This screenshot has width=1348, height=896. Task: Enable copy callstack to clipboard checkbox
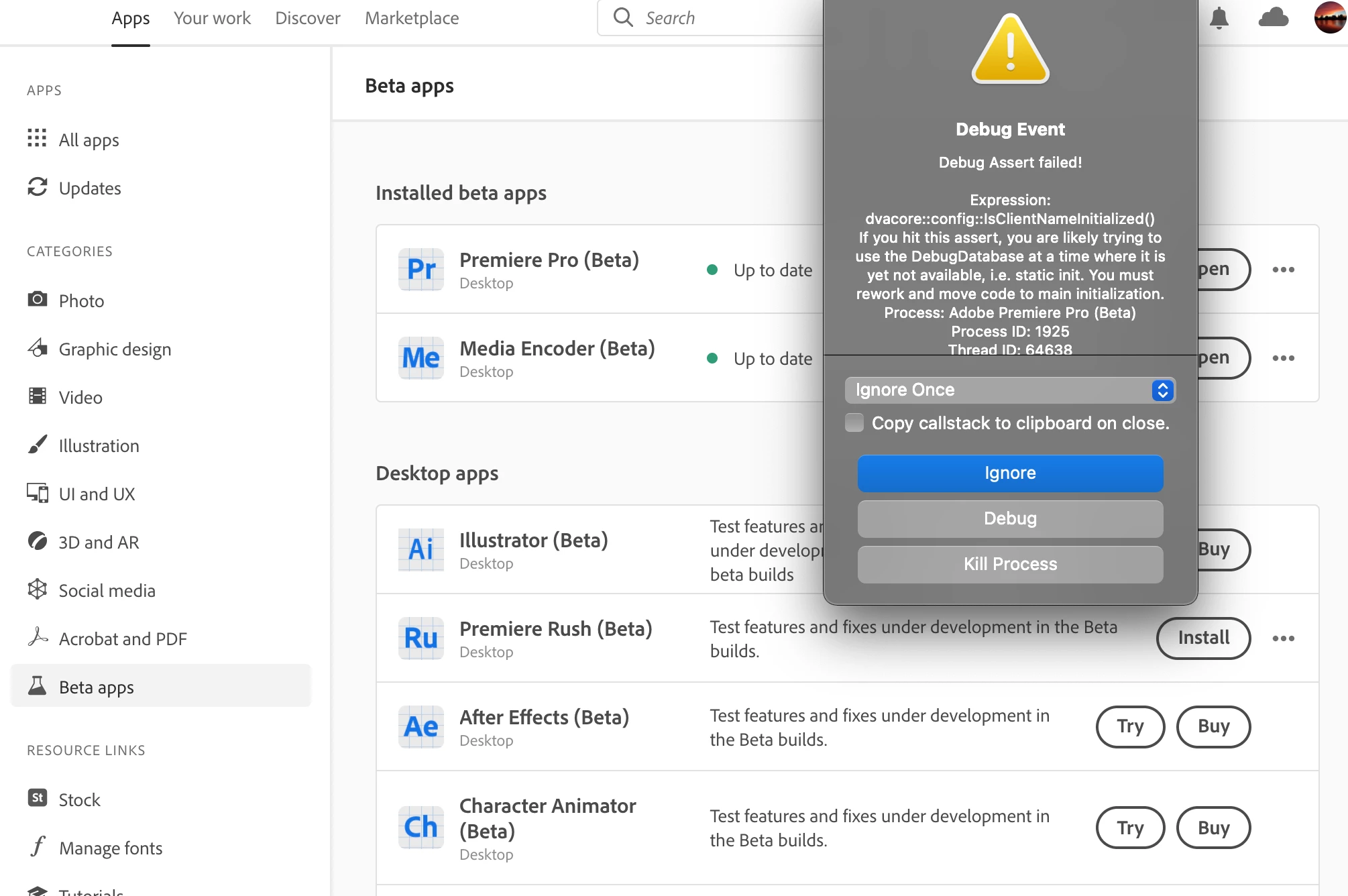[x=854, y=423]
